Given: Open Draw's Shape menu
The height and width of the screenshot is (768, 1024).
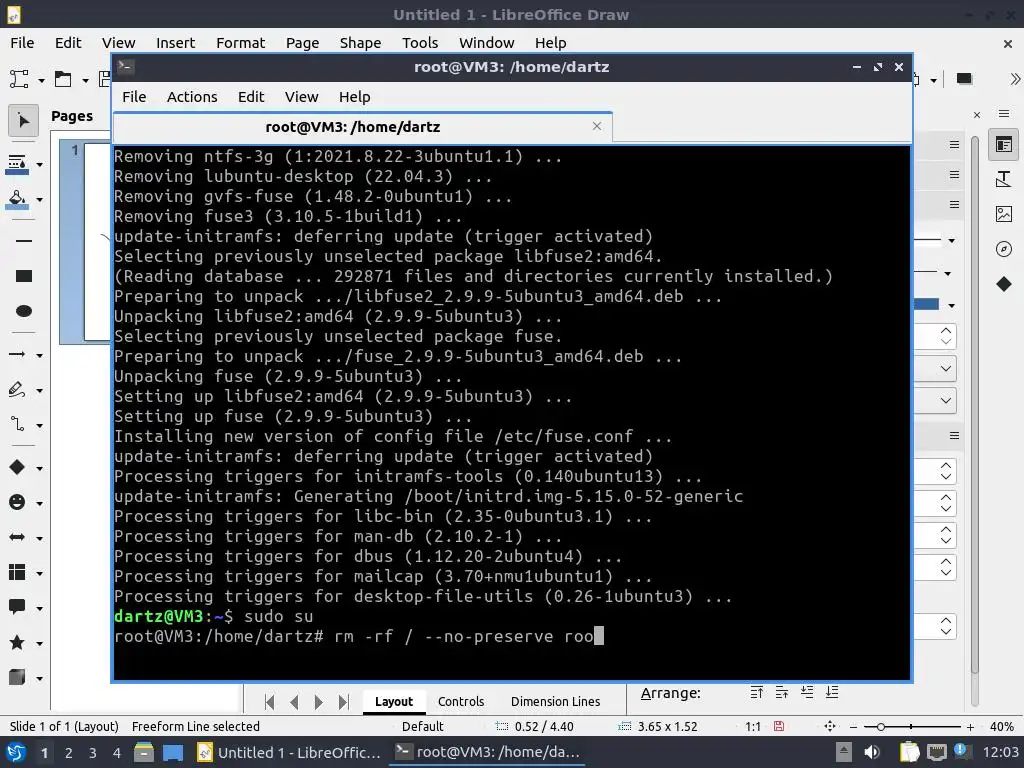Looking at the screenshot, I should [360, 43].
